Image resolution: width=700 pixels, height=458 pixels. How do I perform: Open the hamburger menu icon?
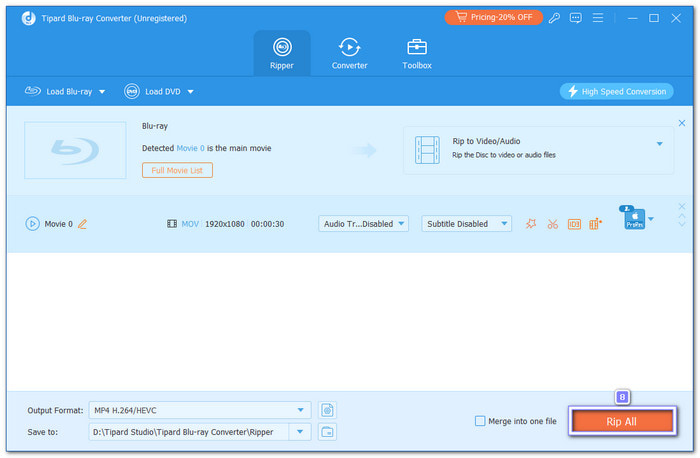tap(597, 18)
